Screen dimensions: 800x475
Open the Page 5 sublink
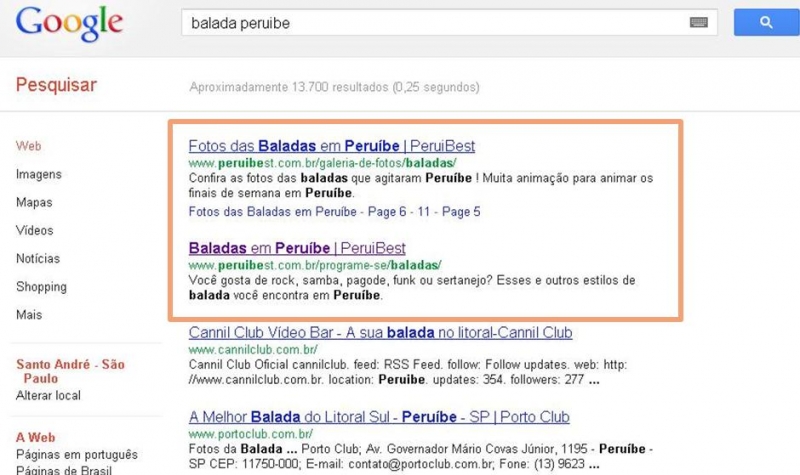pos(461,212)
